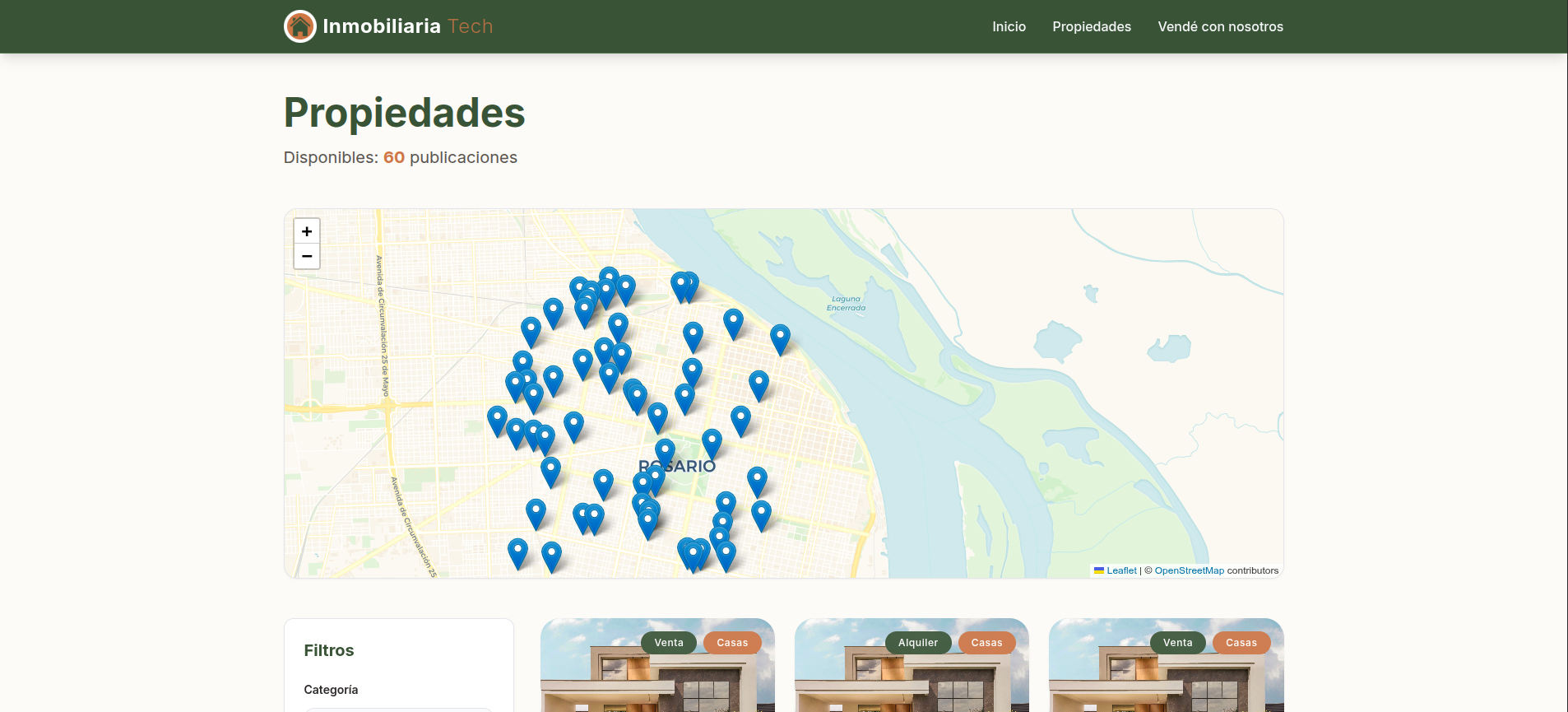The height and width of the screenshot is (712, 1568).
Task: Zoom in the map with plus button
Action: (307, 231)
